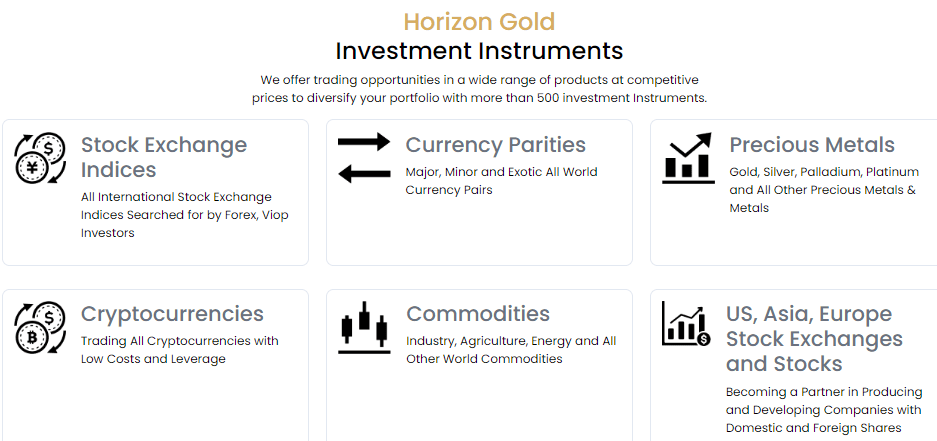Open the Currency Parities heading
This screenshot has height=441, width=937.
pos(495,145)
